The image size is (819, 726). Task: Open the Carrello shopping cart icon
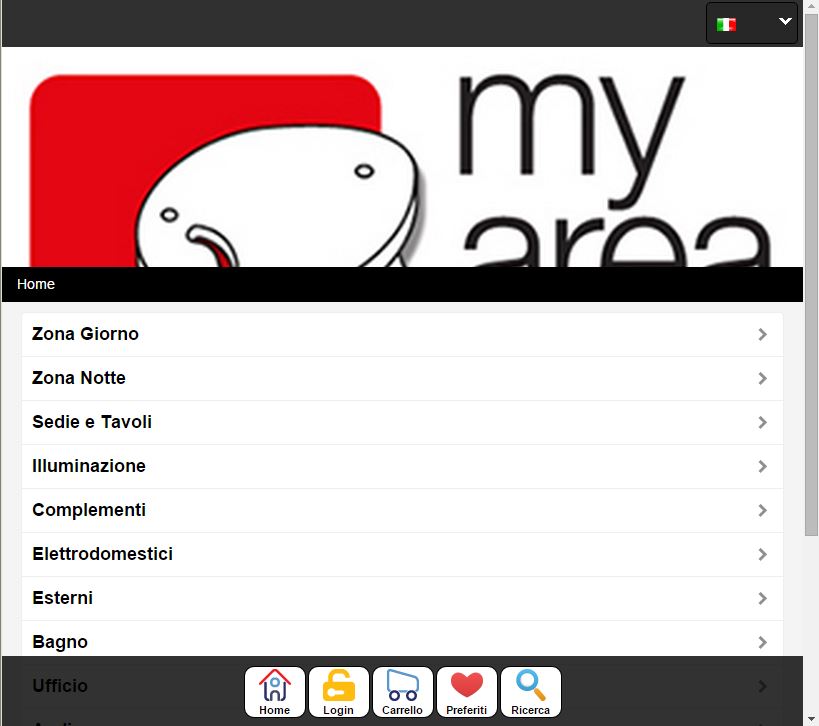click(403, 692)
